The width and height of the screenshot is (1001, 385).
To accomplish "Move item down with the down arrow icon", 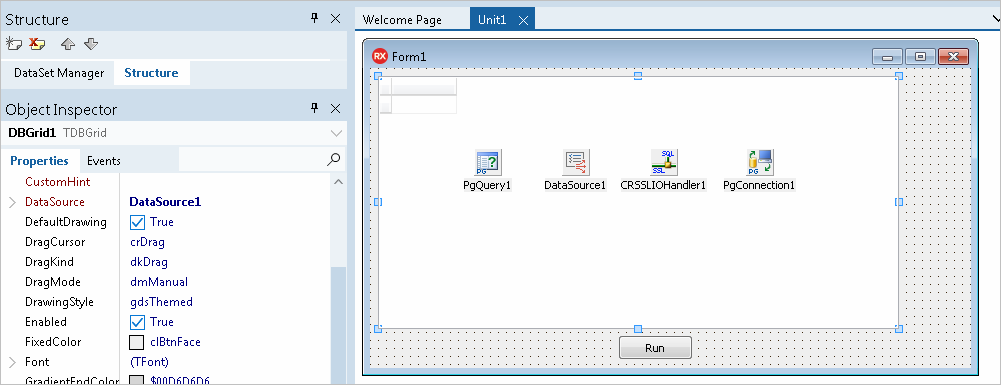I will click(91, 44).
